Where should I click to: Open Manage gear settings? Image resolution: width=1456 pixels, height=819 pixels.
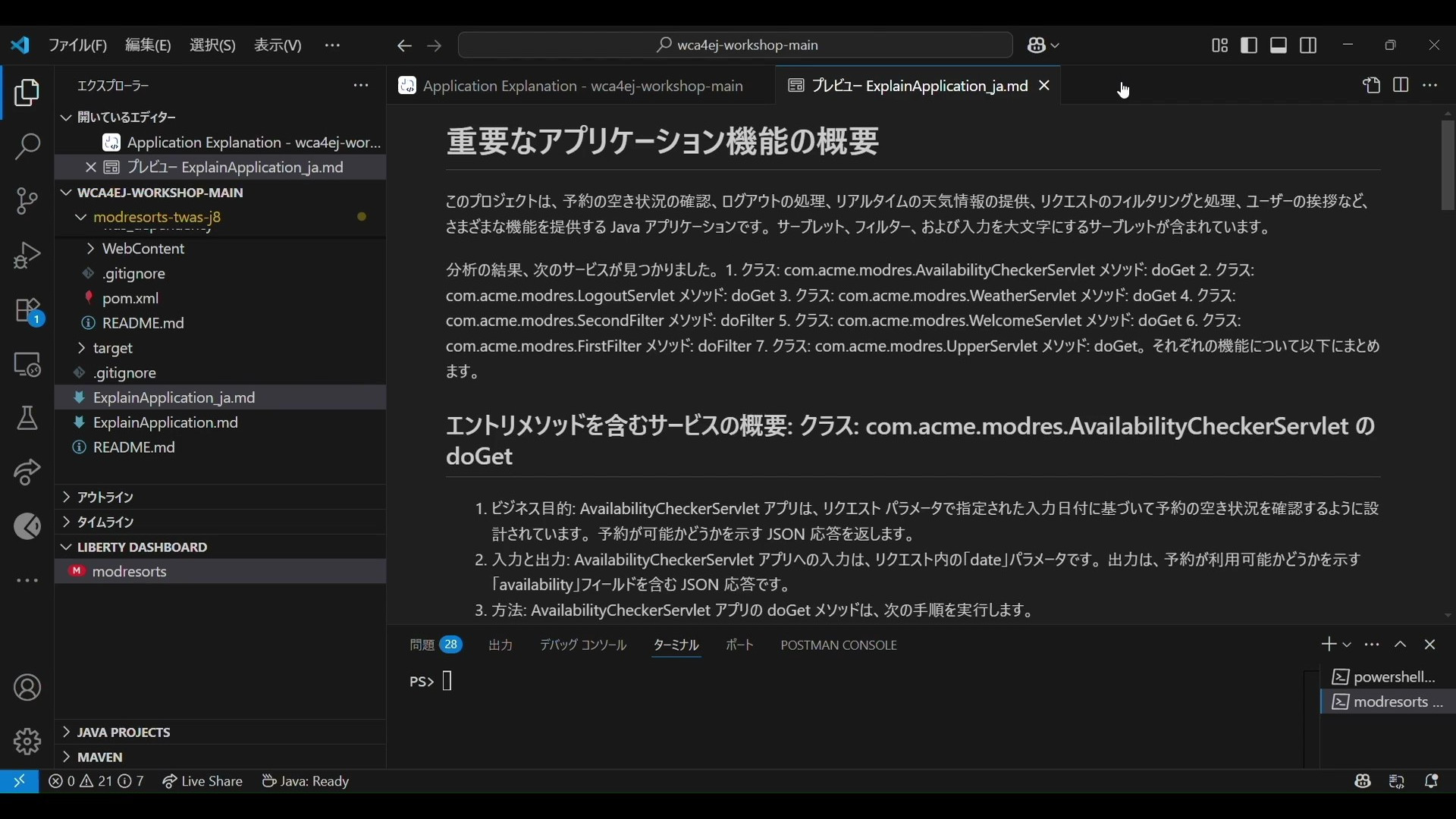tap(27, 741)
